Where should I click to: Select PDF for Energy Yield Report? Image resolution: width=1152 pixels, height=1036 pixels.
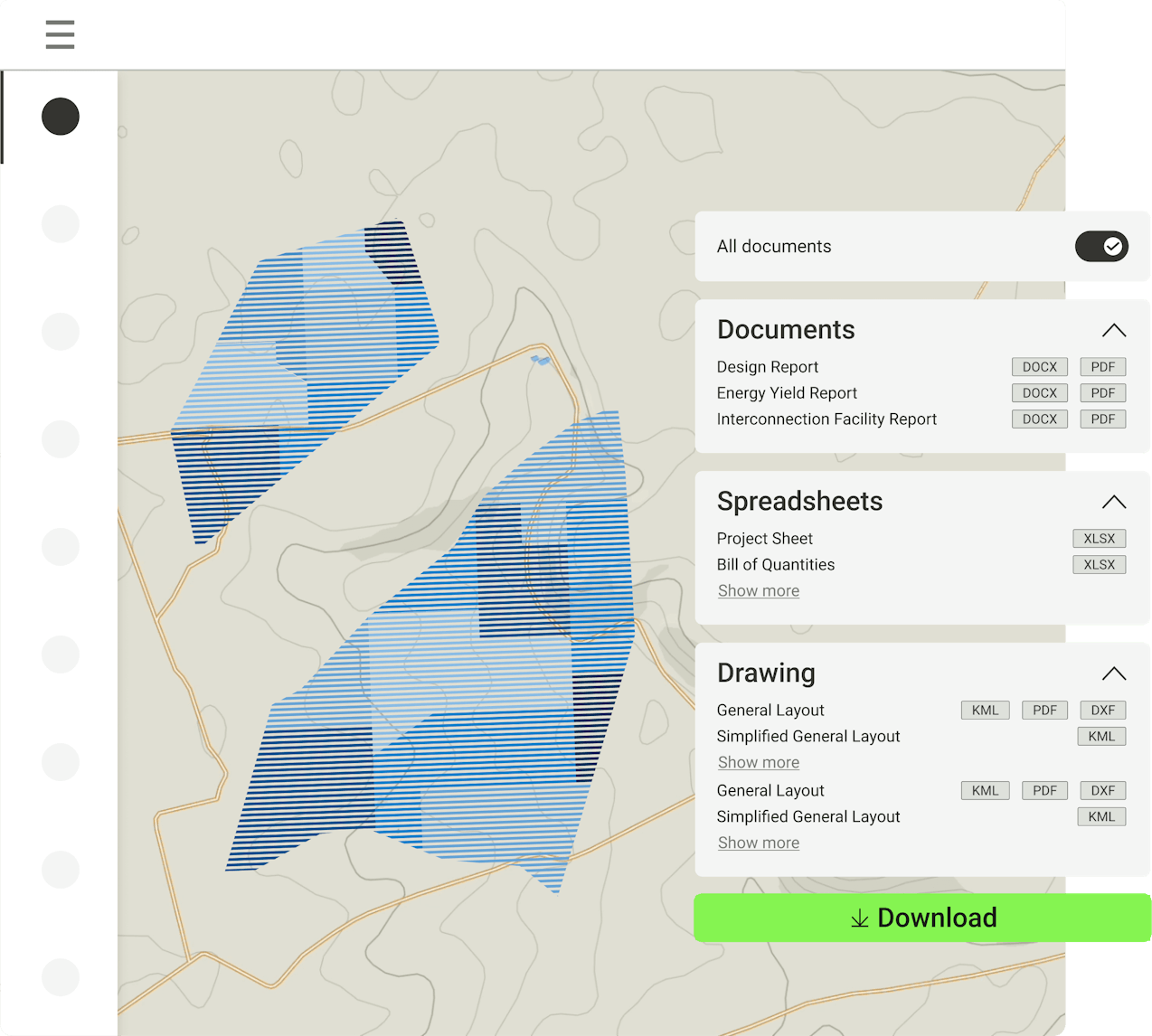pos(1102,393)
